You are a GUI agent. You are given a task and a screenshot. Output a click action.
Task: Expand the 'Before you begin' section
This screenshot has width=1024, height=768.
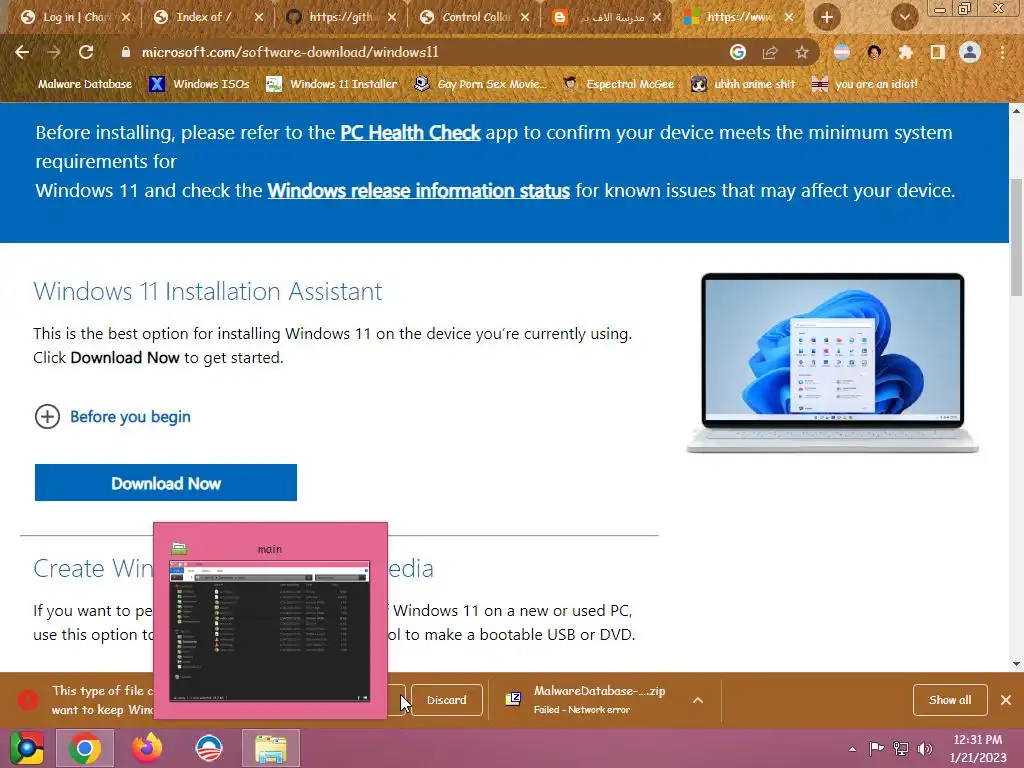(x=112, y=417)
